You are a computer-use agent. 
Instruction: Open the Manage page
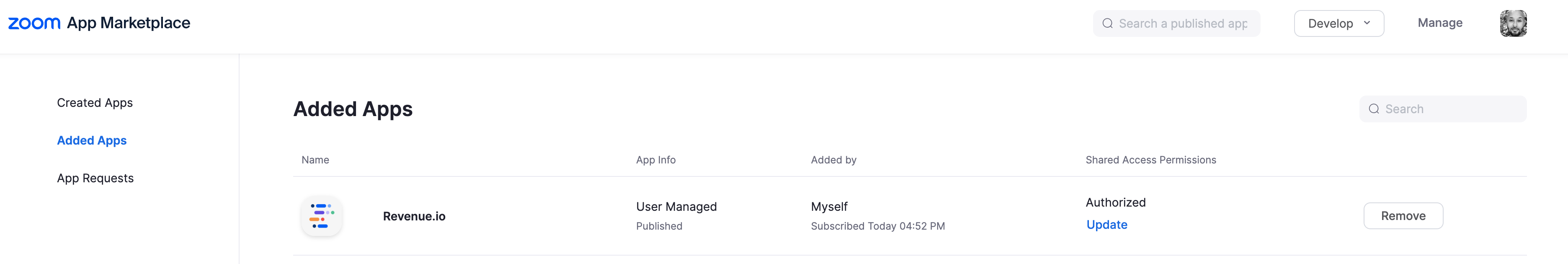pos(1439,23)
